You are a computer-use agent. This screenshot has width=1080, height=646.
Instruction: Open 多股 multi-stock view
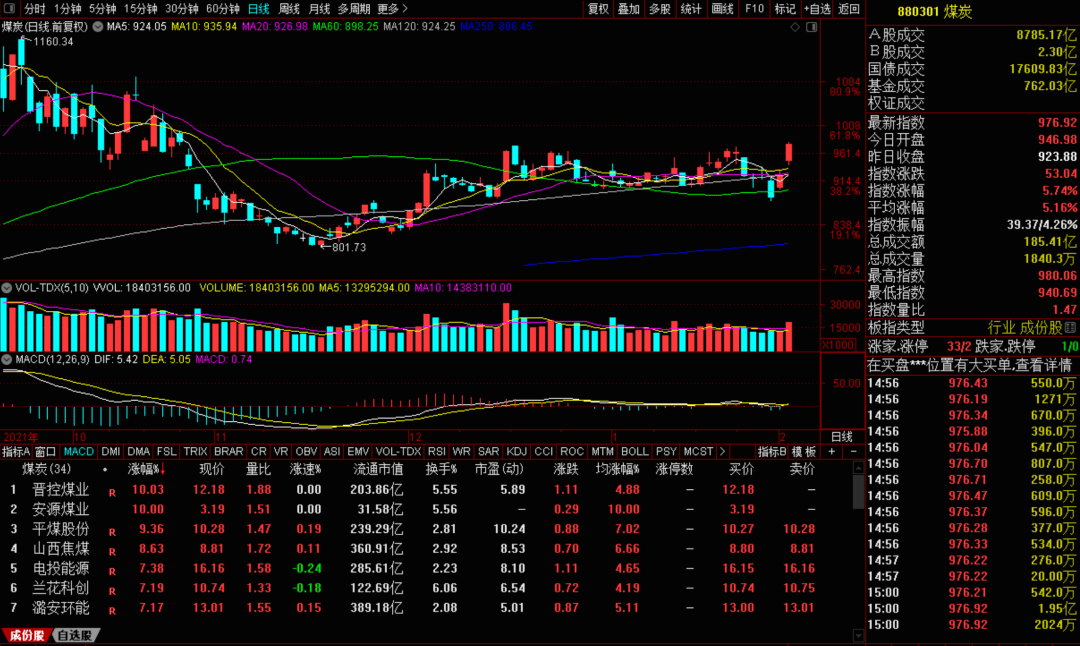tap(660, 9)
